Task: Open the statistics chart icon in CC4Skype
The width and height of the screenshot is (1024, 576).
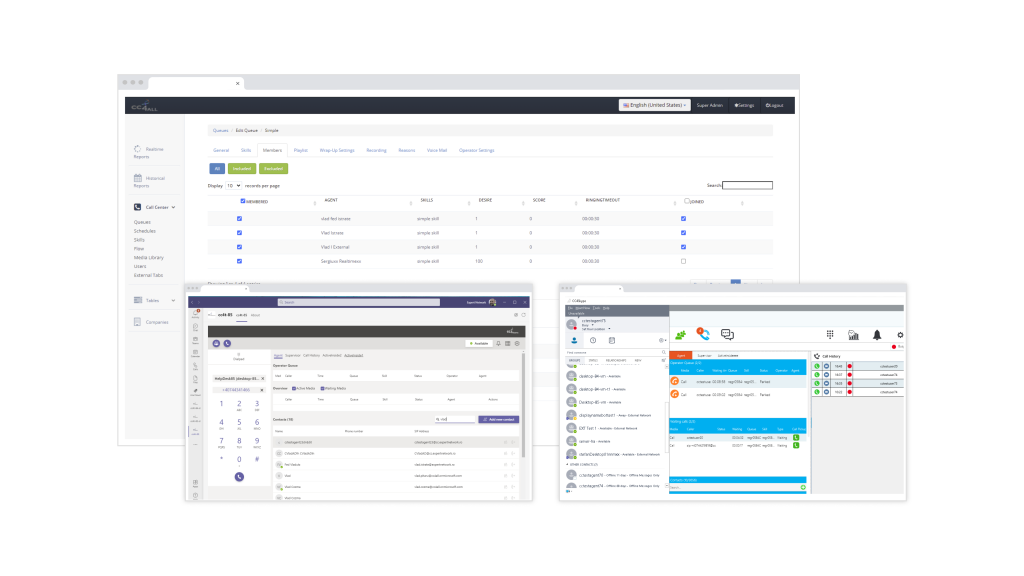Action: 853,335
